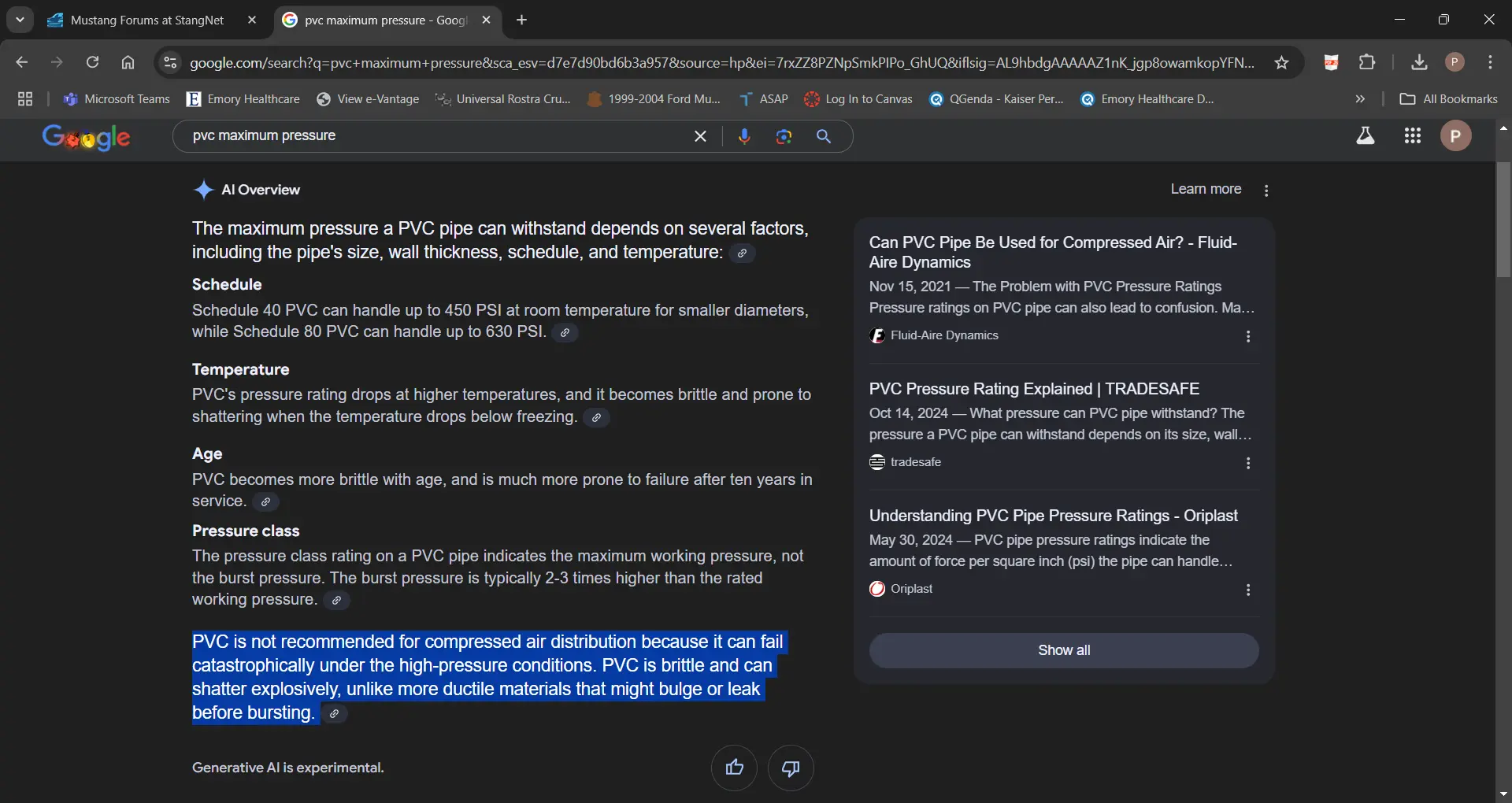Open the source link for the Age section
Image resolution: width=1512 pixels, height=803 pixels.
tap(265, 501)
